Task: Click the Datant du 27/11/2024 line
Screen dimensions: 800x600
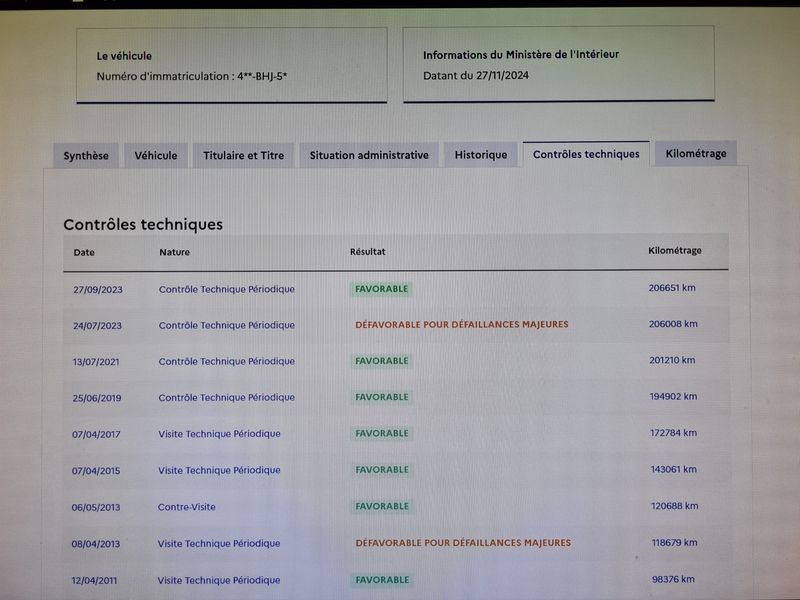Action: pyautogui.click(x=476, y=76)
